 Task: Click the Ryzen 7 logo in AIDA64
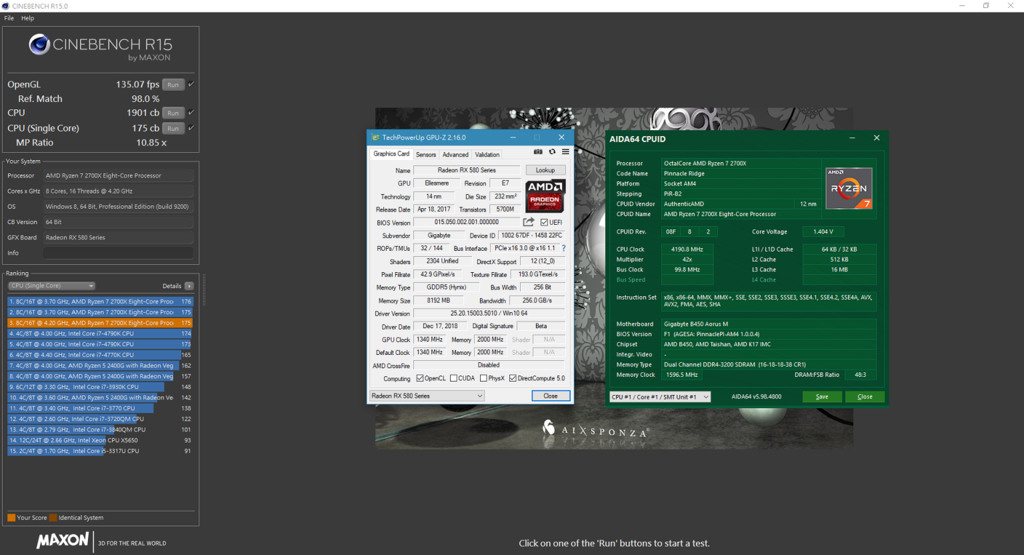(x=848, y=188)
